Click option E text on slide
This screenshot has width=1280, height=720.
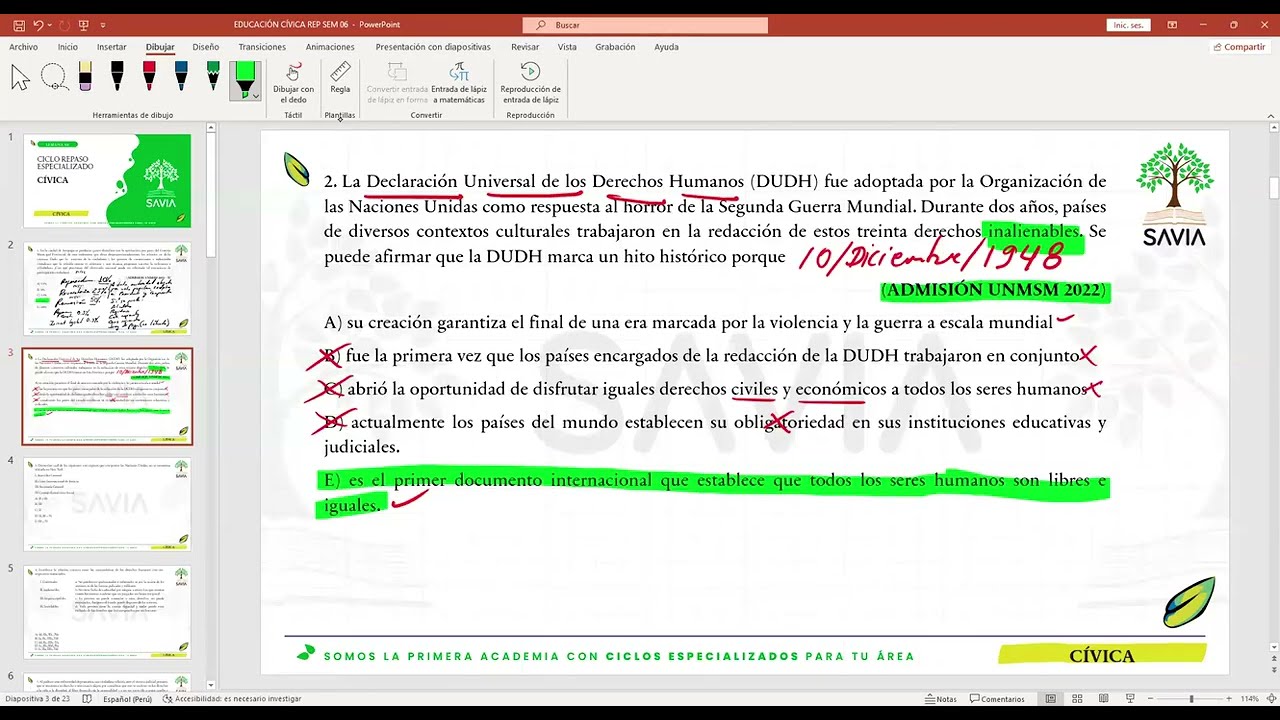(x=713, y=493)
